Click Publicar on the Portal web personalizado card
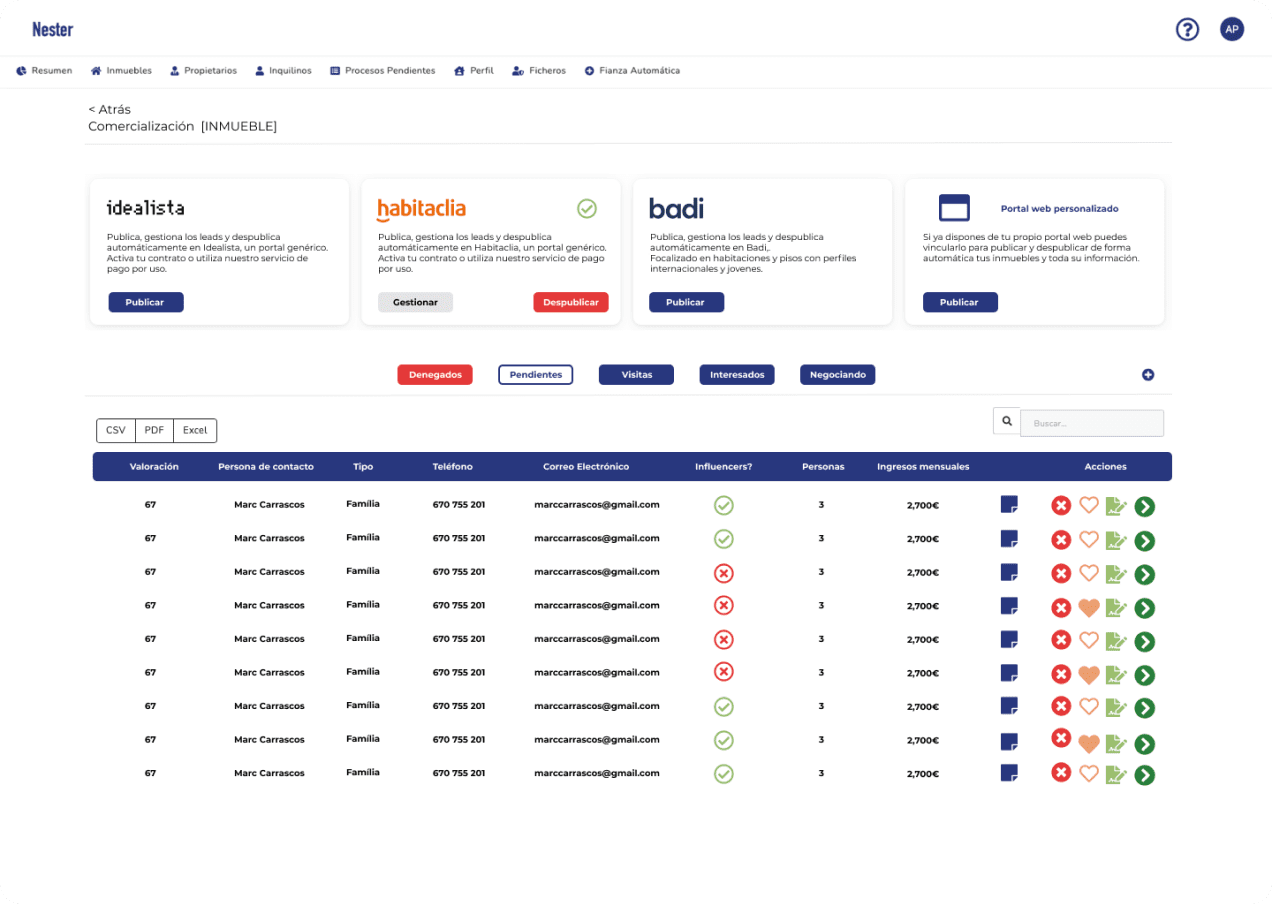Image resolution: width=1272 pixels, height=904 pixels. 960,302
